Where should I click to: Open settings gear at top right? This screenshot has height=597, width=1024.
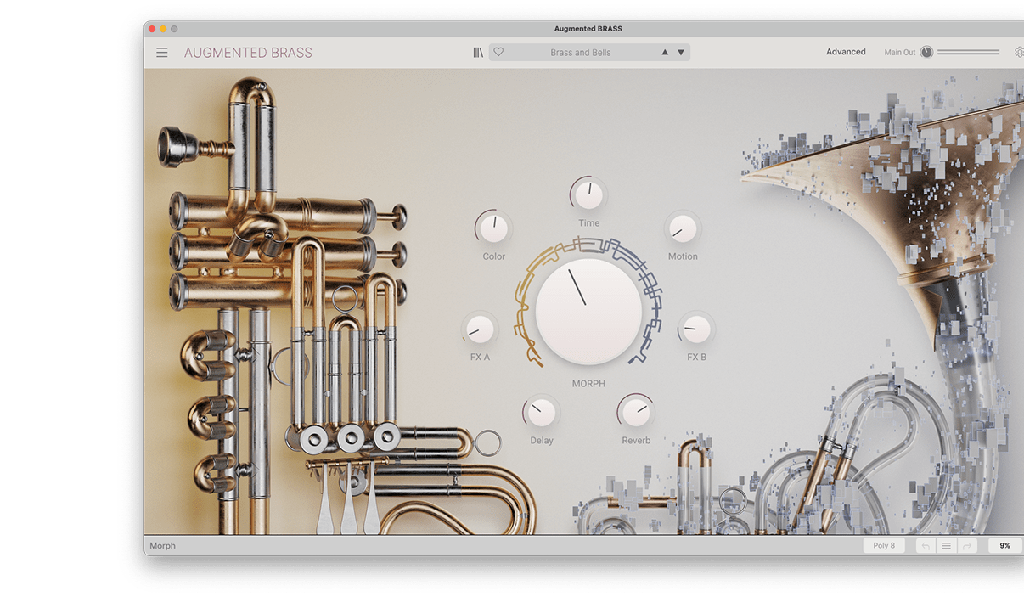[1019, 52]
